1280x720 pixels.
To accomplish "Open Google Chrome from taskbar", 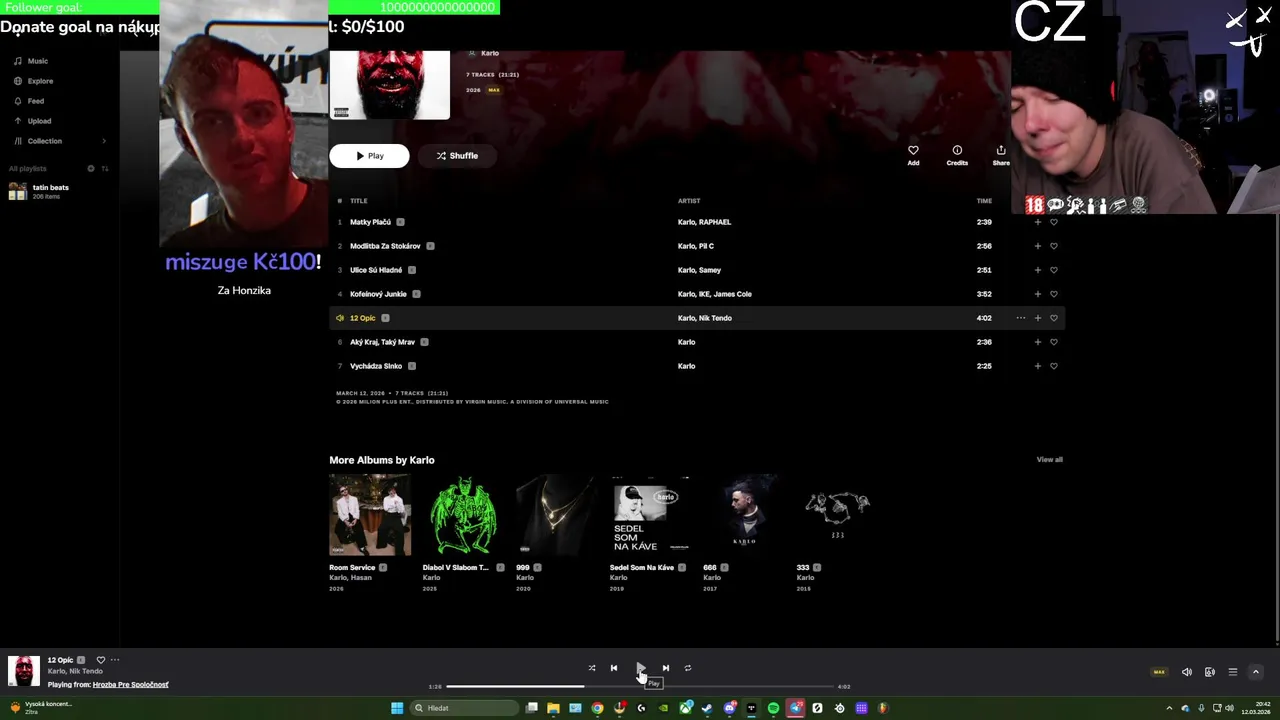I will coord(597,708).
